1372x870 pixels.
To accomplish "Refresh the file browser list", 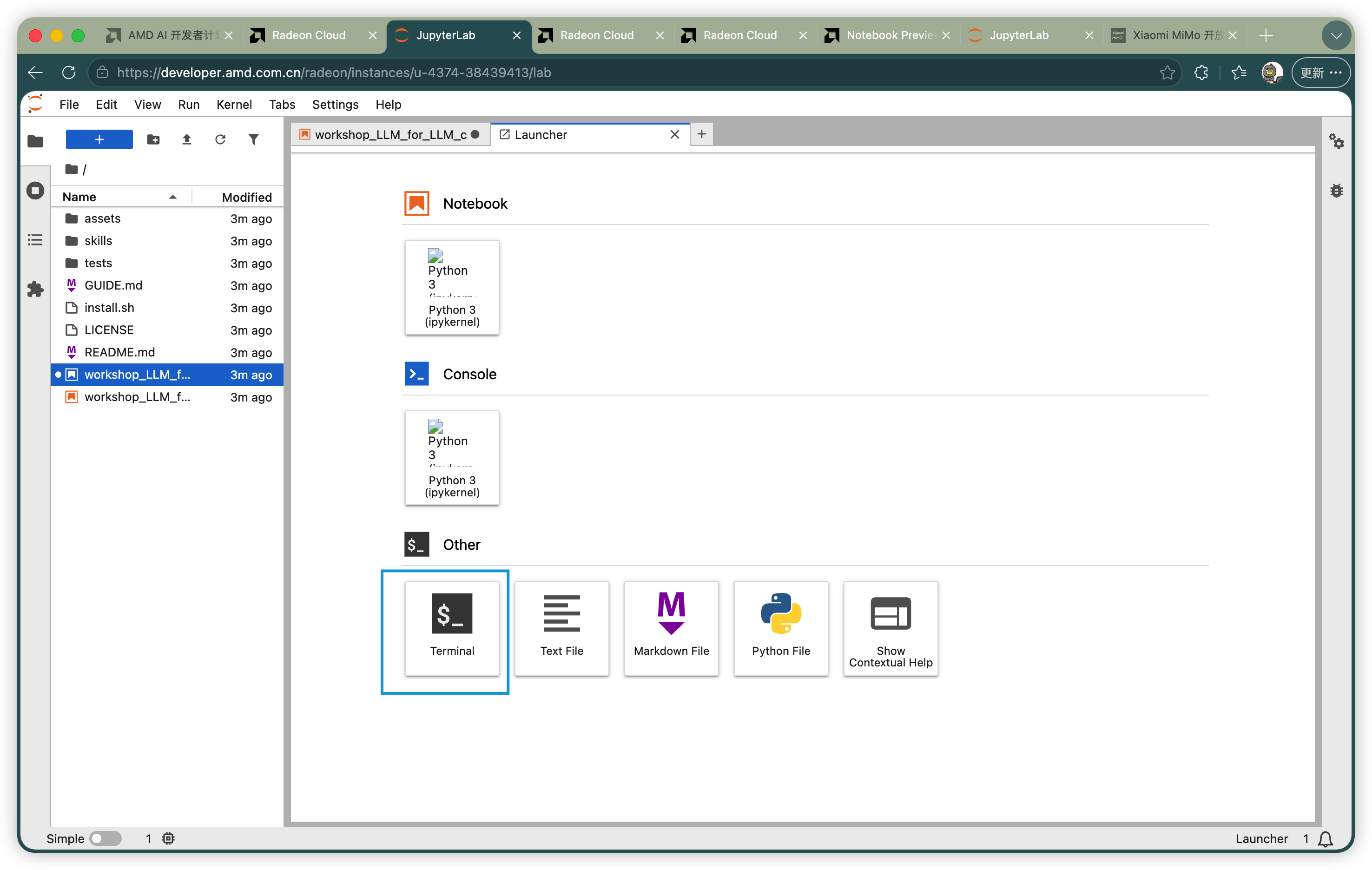I will (220, 139).
